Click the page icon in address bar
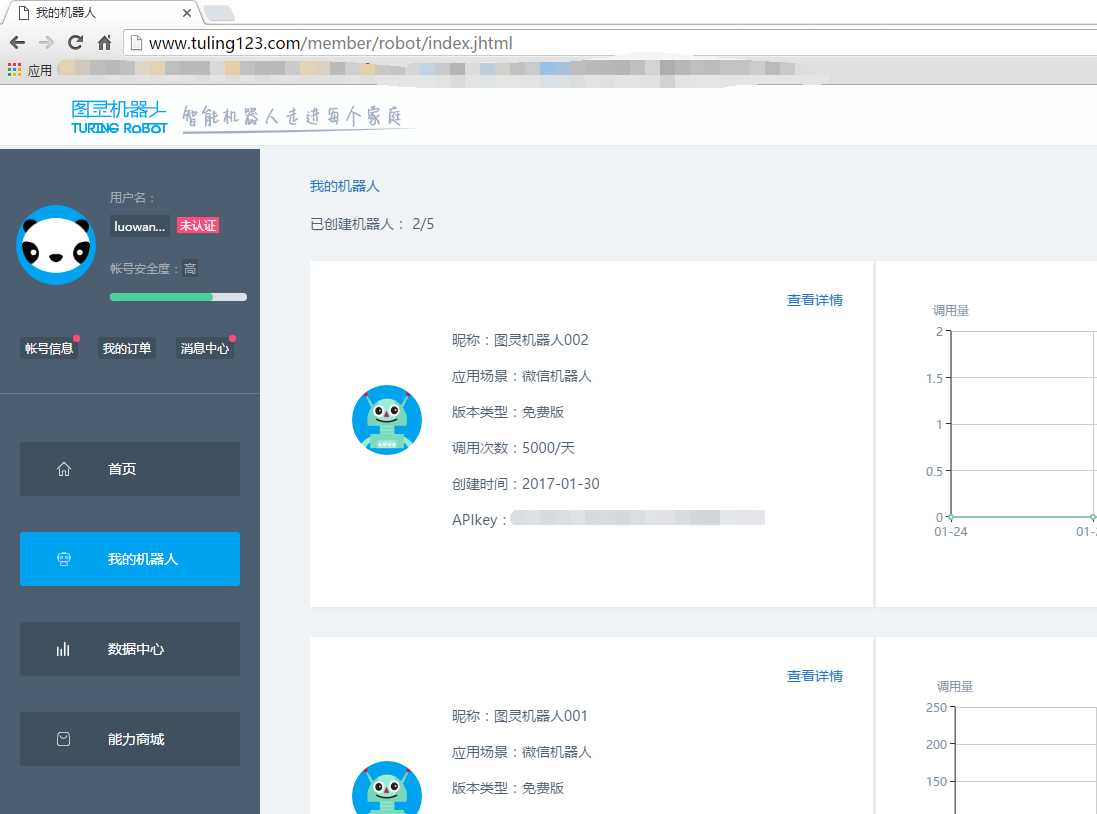Viewport: 1097px width, 814px height. pyautogui.click(x=136, y=43)
